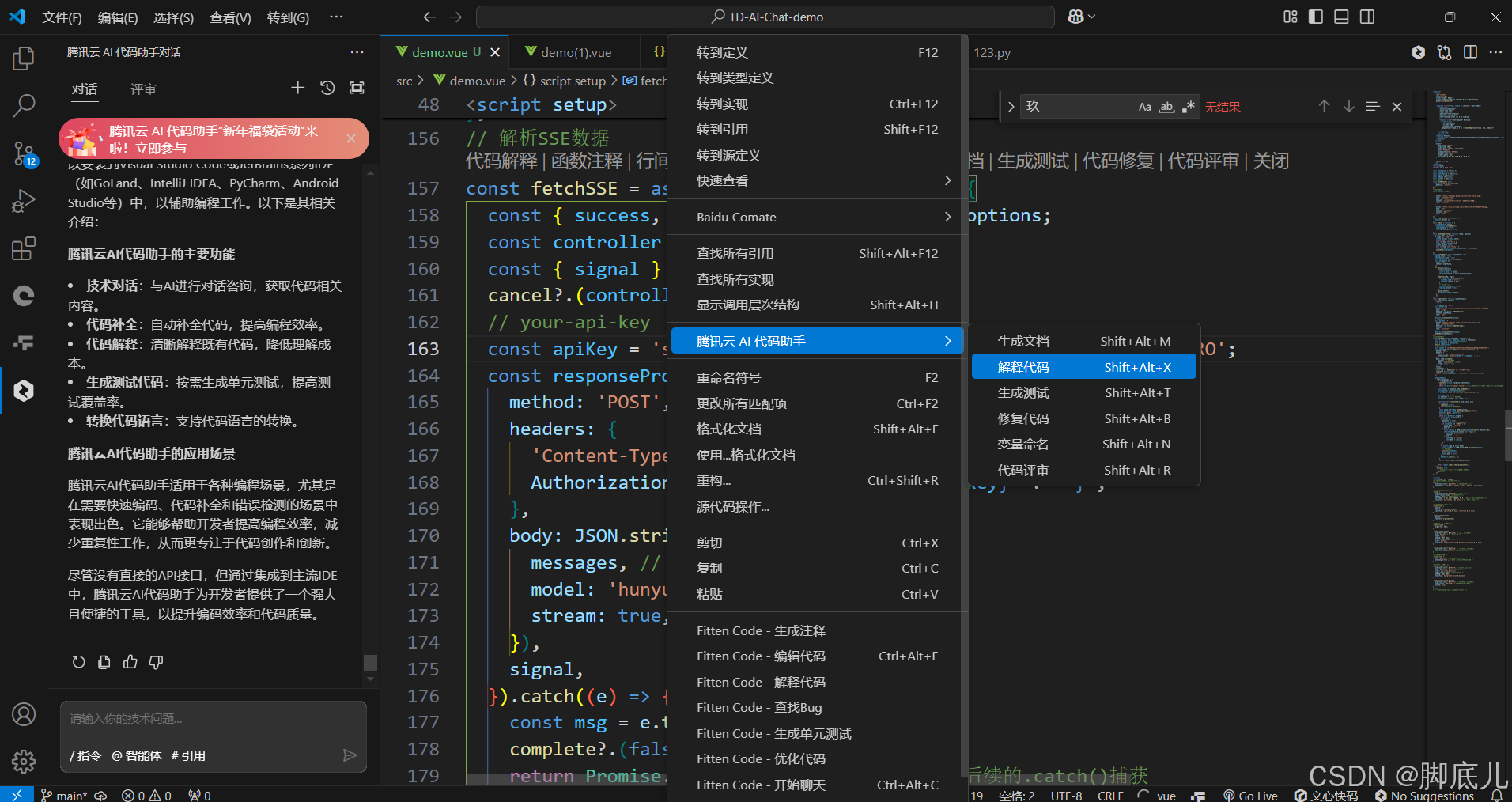
Task: Click the remote window icon in status bar
Action: [x=16, y=795]
